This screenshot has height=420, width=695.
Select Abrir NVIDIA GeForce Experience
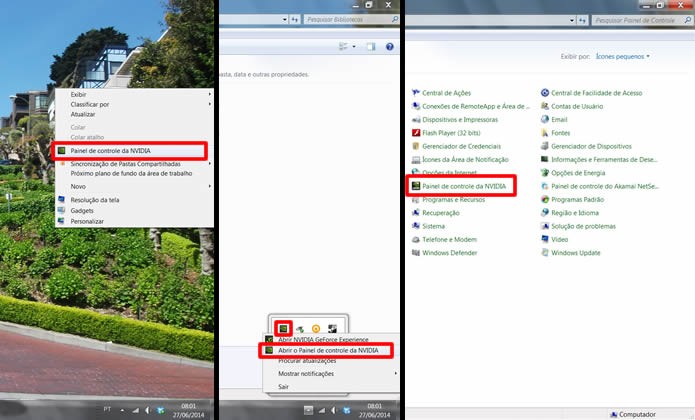pyautogui.click(x=323, y=339)
